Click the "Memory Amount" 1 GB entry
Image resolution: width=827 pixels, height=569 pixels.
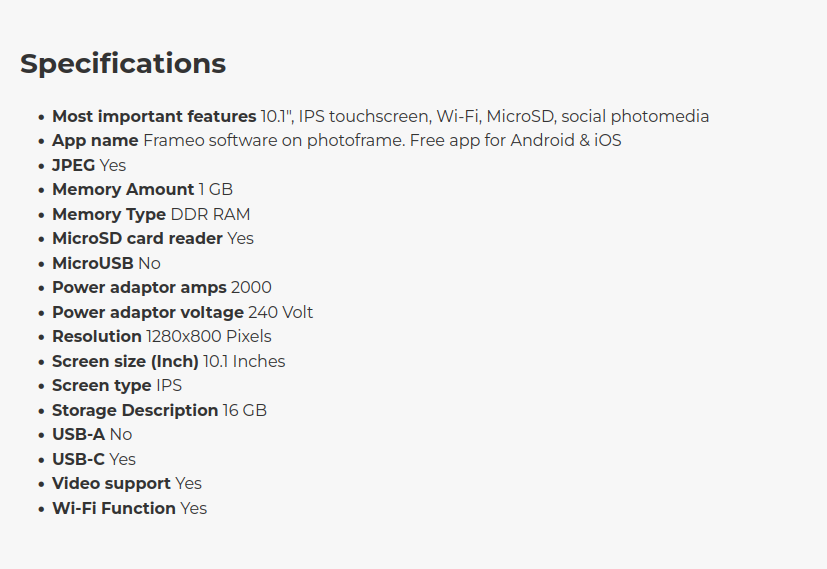(x=142, y=190)
